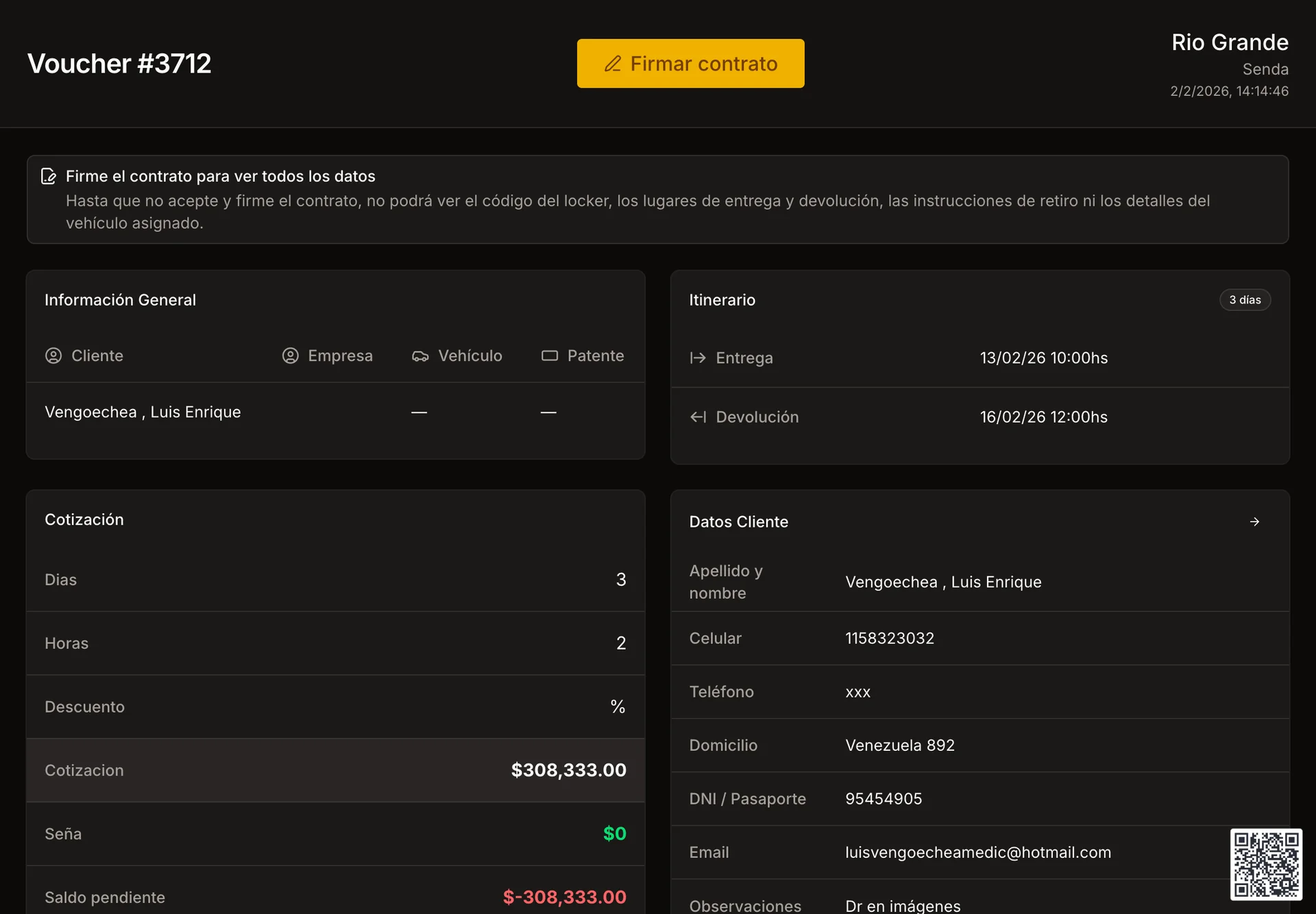The width and height of the screenshot is (1316, 914).
Task: Click the Celular number 1158323032
Action: tap(889, 638)
